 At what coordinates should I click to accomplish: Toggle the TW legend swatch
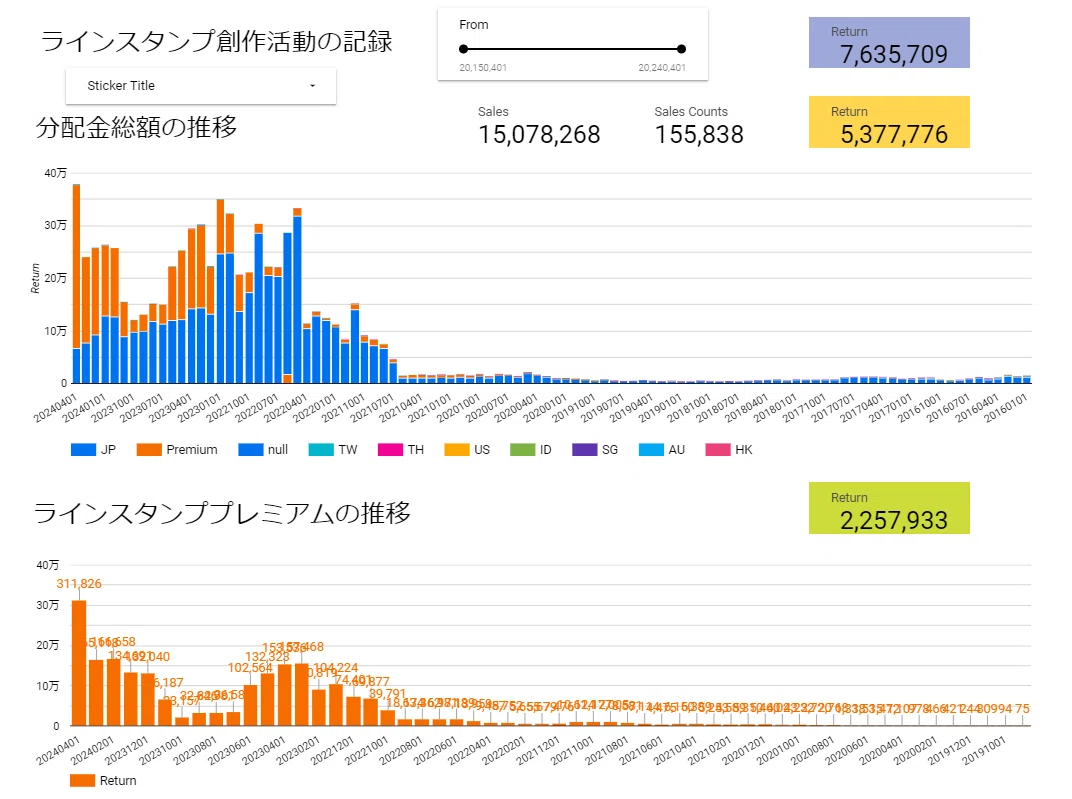(321, 449)
